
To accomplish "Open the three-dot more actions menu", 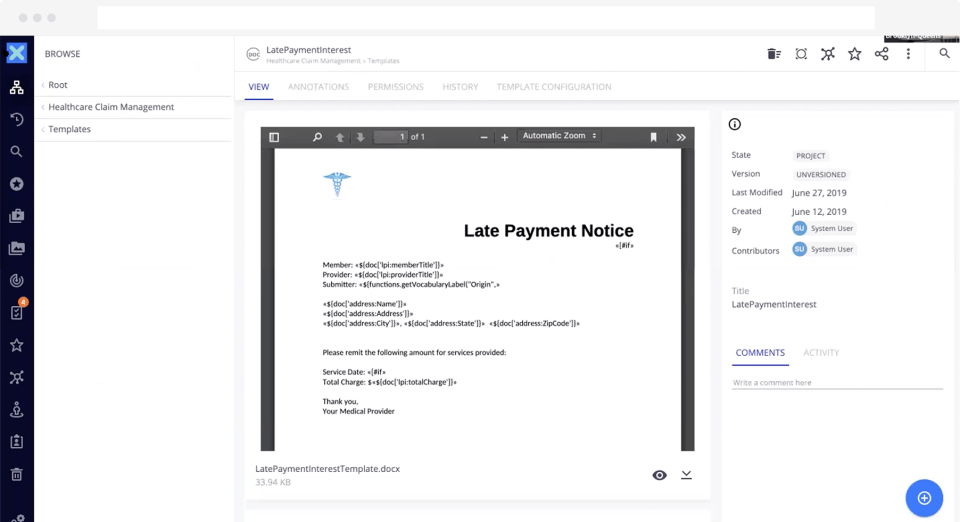I will click(908, 54).
